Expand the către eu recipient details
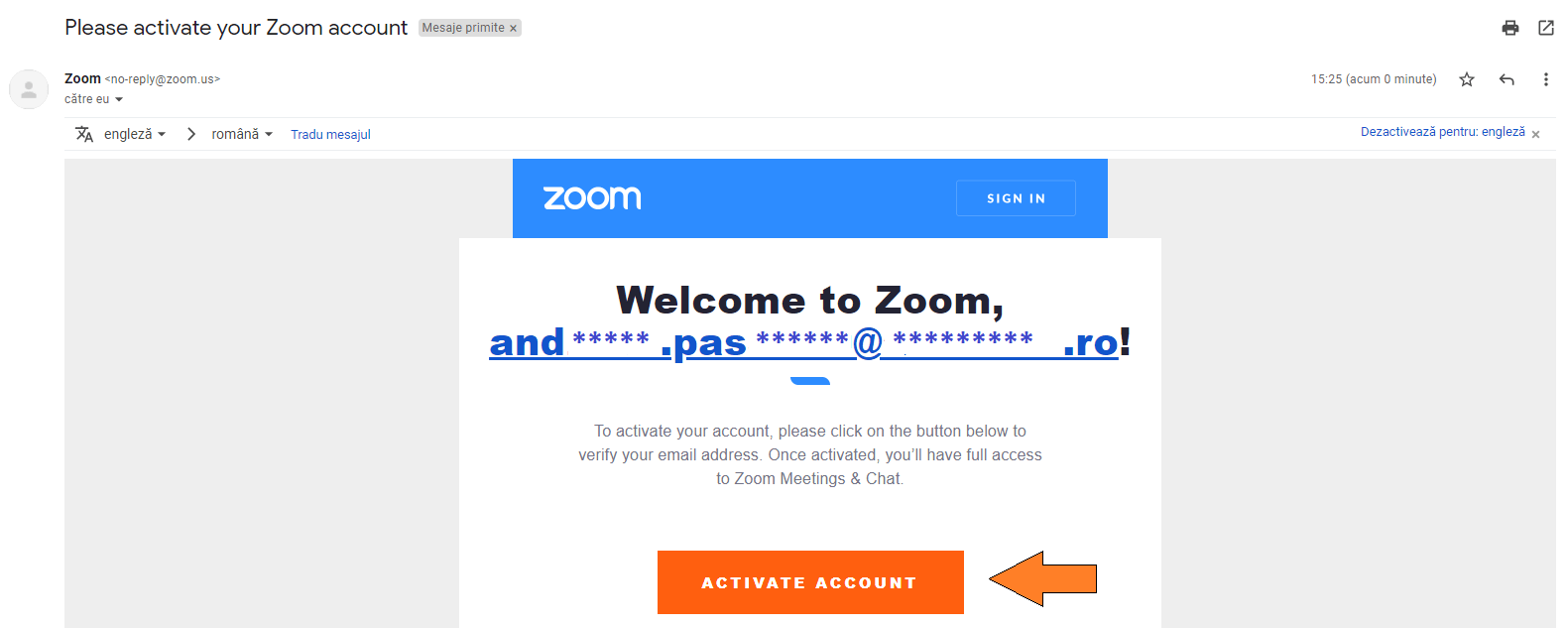The width and height of the screenshot is (1568, 628). [x=119, y=99]
